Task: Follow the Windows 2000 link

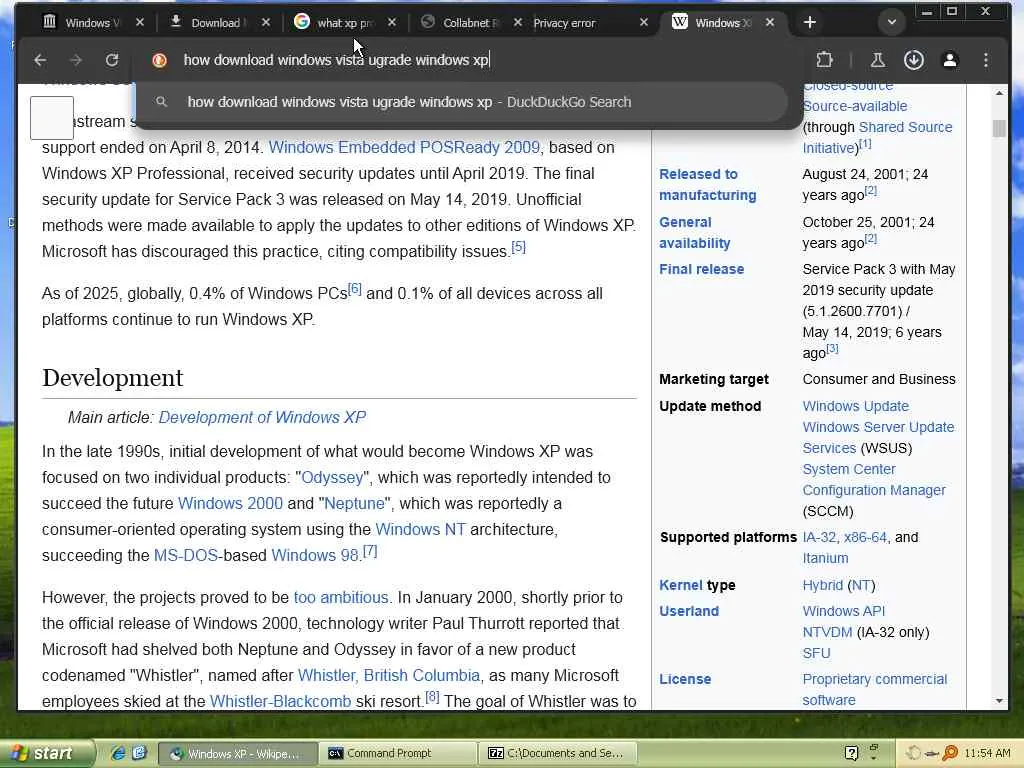Action: click(x=230, y=504)
